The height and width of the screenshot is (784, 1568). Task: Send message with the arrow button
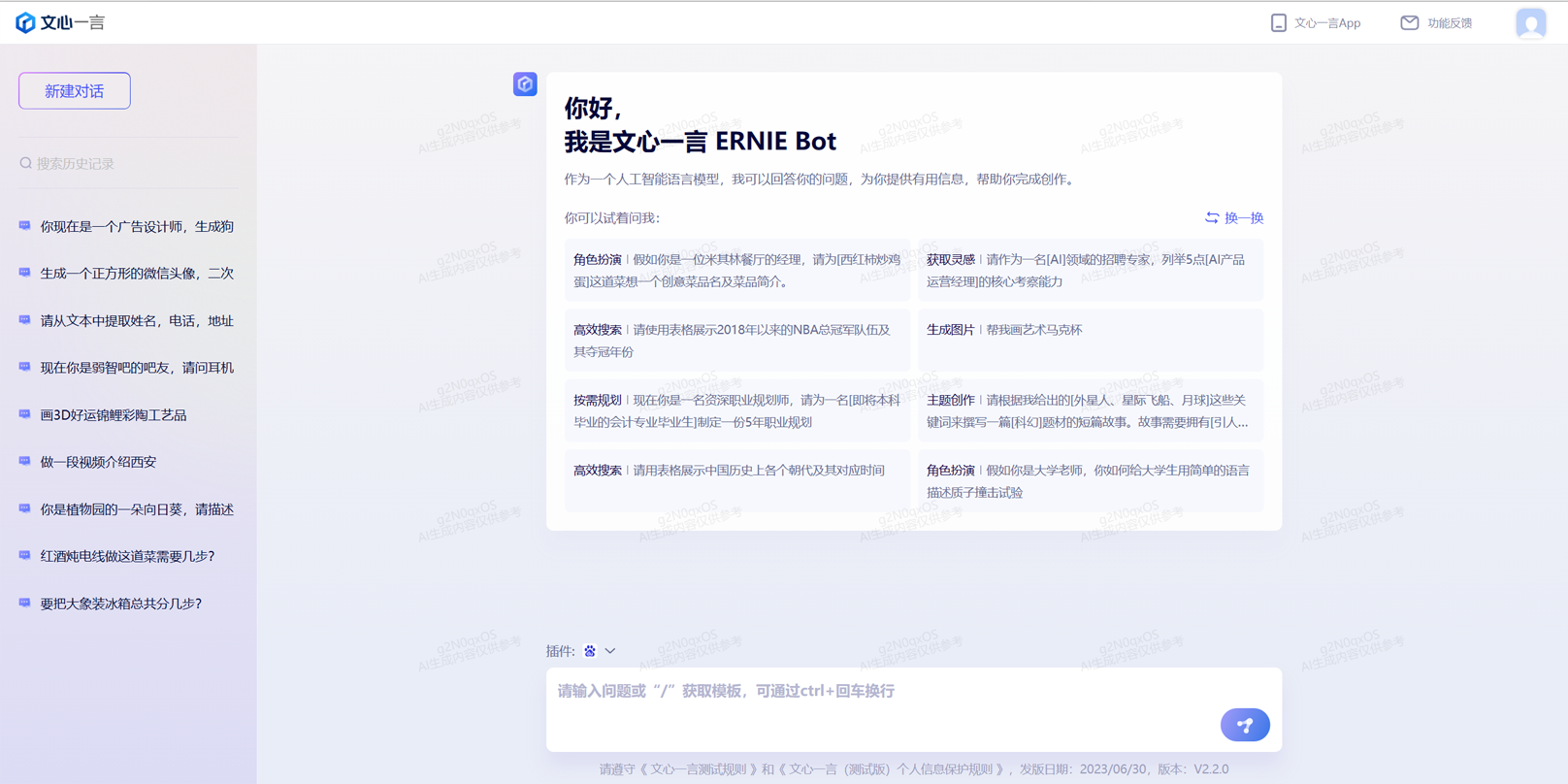point(1245,725)
